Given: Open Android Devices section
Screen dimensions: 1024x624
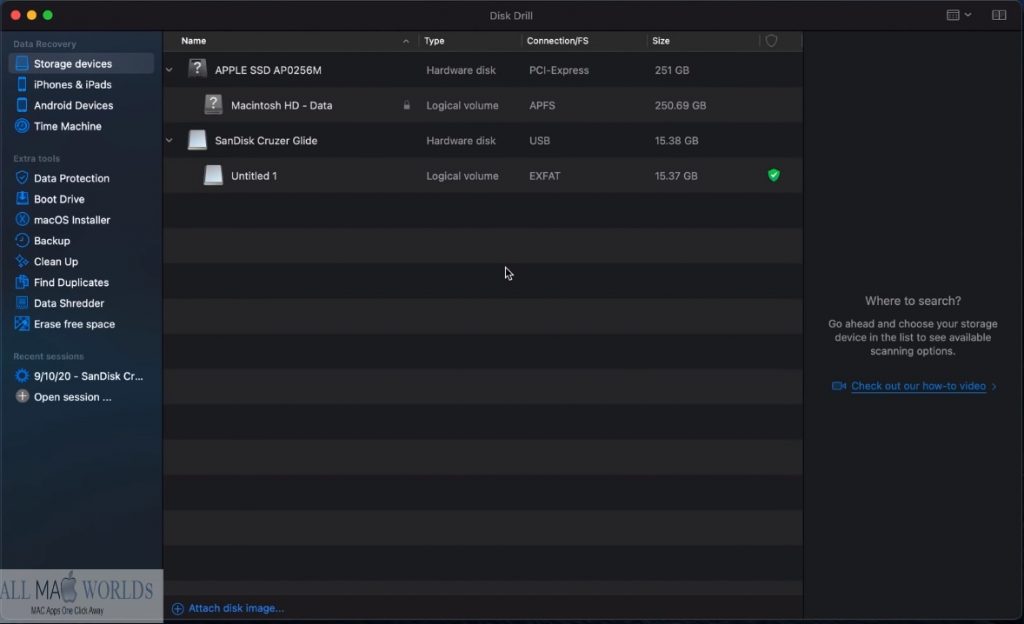Looking at the screenshot, I should (72, 105).
